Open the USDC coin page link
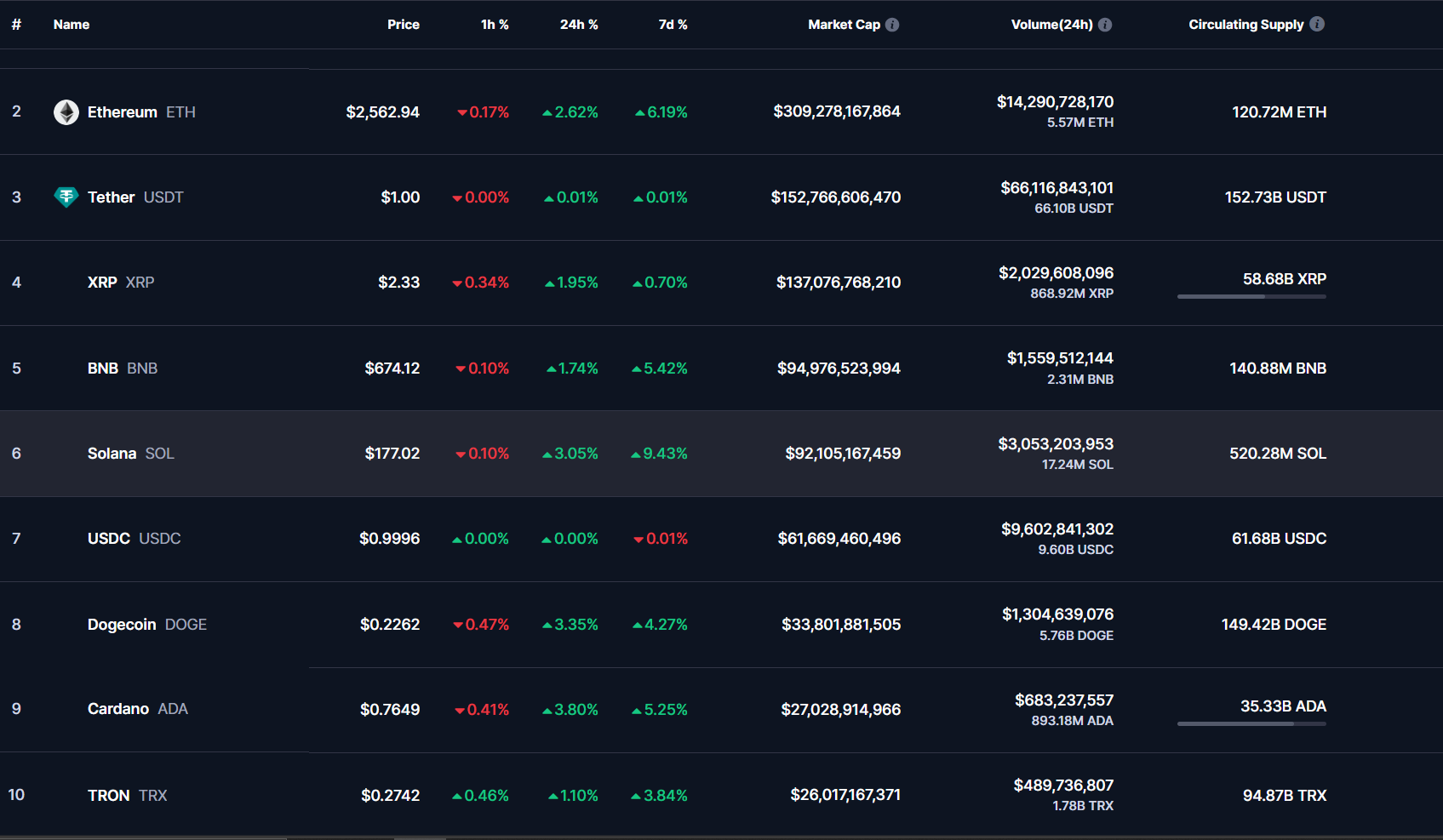This screenshot has height=840, width=1443. (x=135, y=539)
